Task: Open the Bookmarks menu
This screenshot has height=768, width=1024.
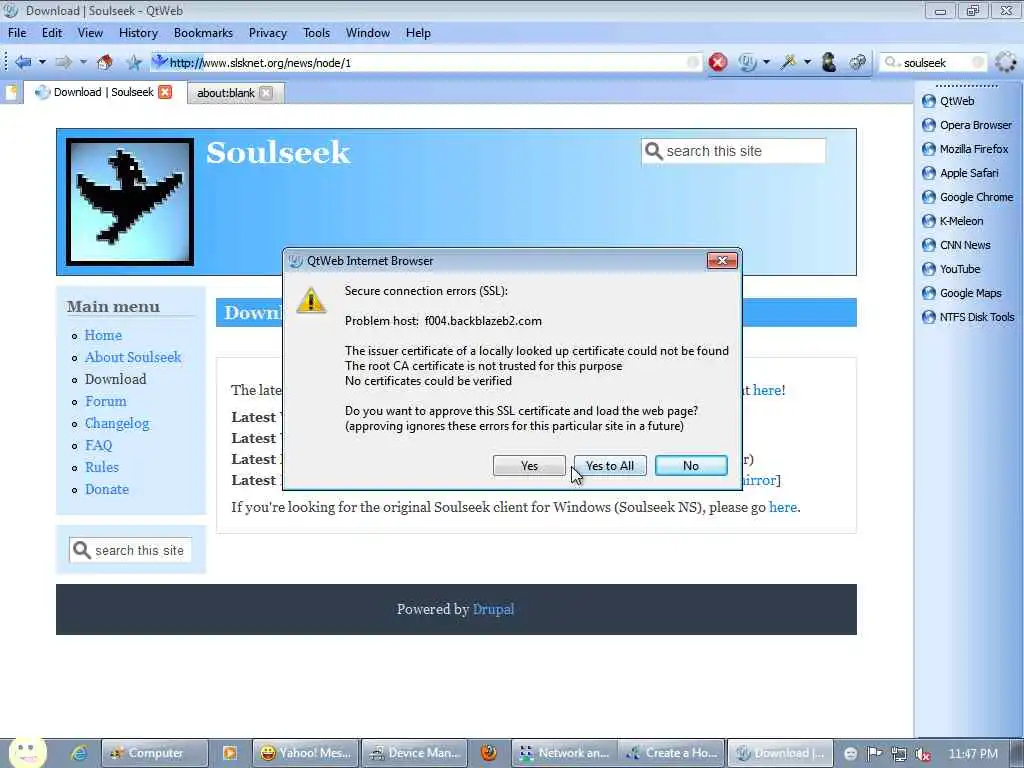Action: tap(203, 33)
